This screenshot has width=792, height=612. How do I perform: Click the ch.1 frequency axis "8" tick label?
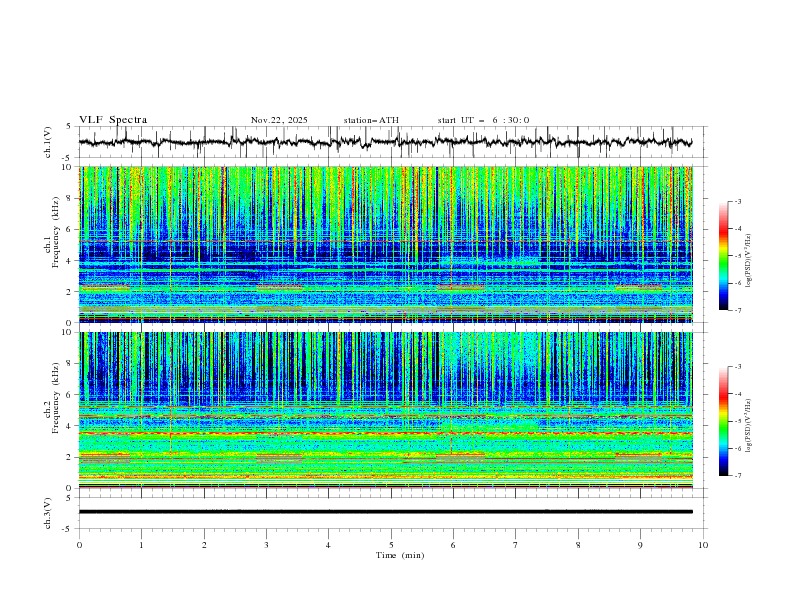[x=71, y=198]
